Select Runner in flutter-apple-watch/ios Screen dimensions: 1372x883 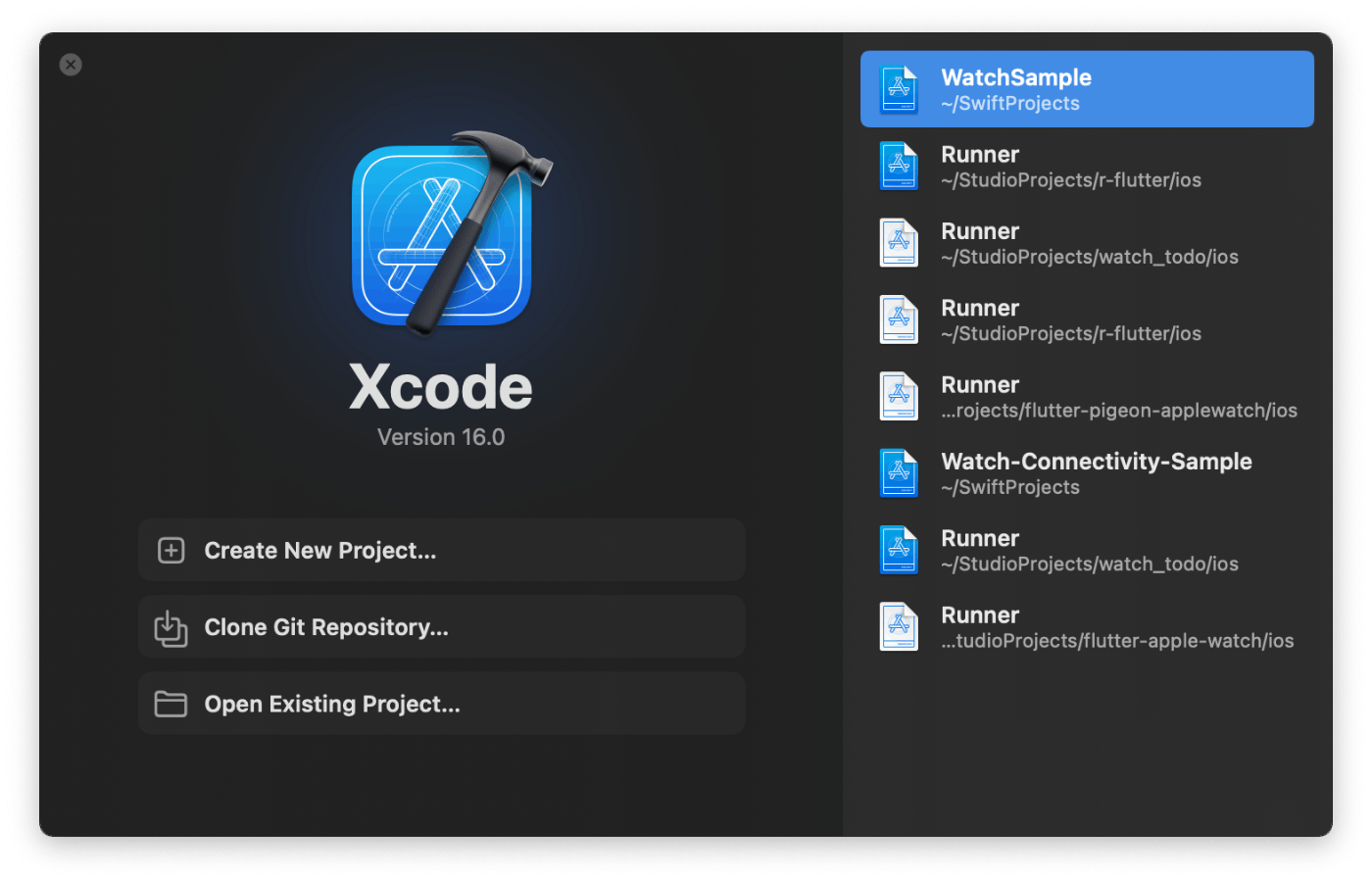point(1087,627)
